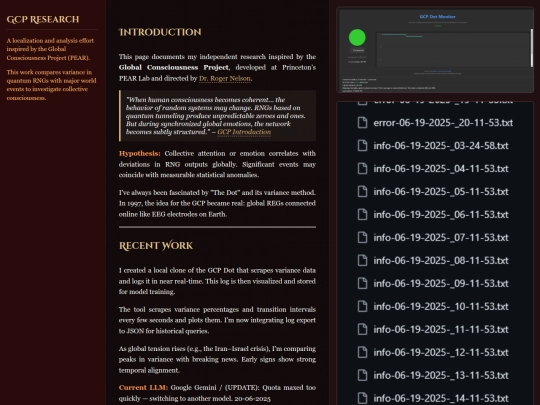The width and height of the screenshot is (540, 405).
Task: Select file name info-06-19-2025-_09-11-53.txt
Action: coord(441,283)
